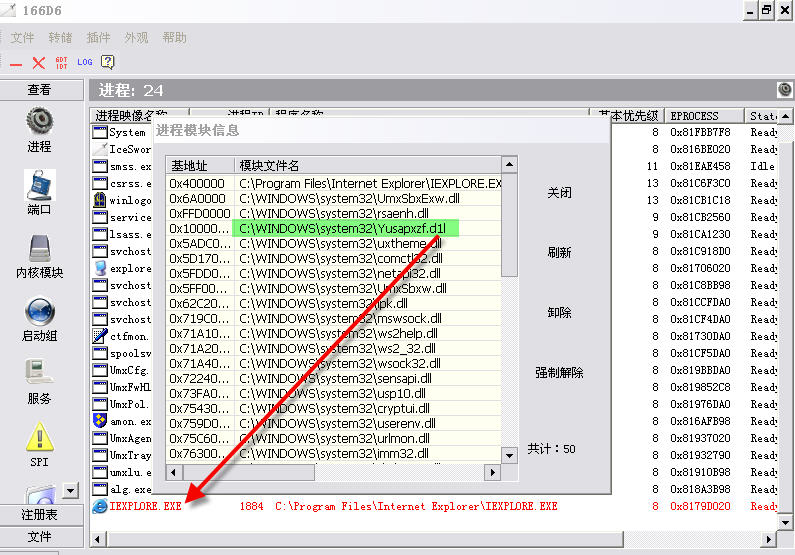This screenshot has width=795, height=555.
Task: Click the winlogon process icon
Action: [x=100, y=200]
